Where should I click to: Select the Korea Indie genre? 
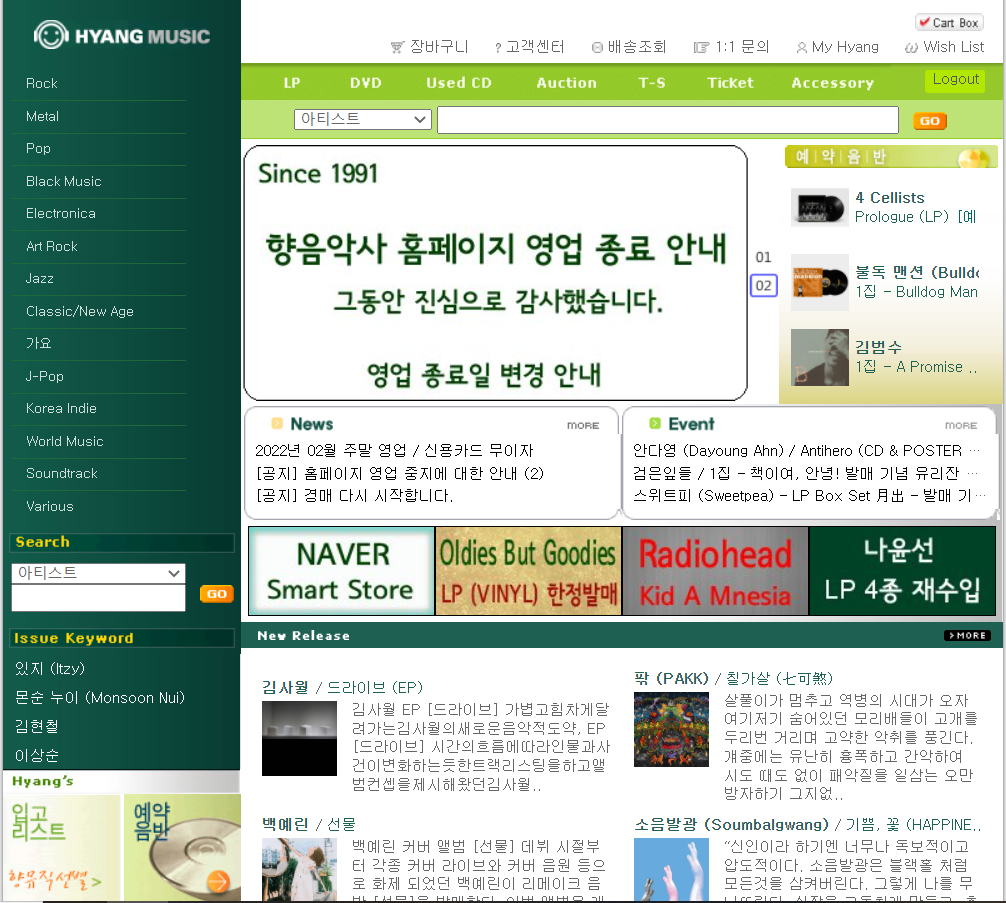tap(61, 408)
